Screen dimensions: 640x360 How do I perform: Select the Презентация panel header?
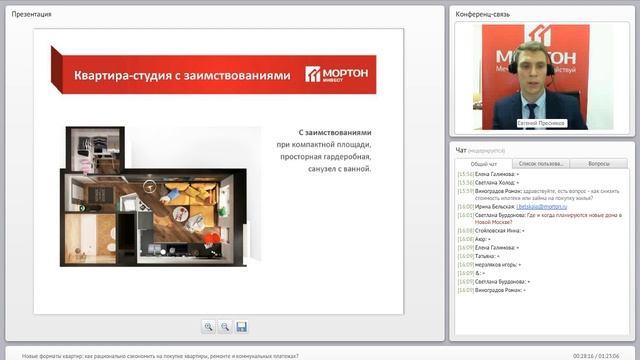pos(31,14)
